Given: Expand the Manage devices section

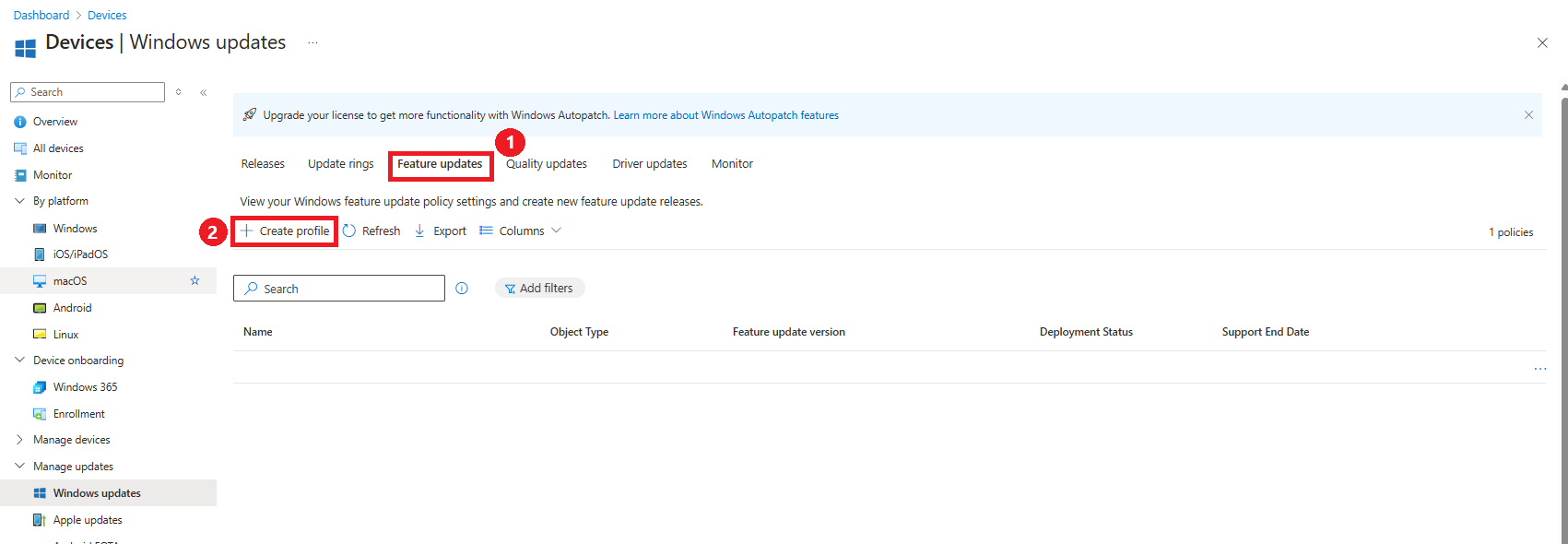Looking at the screenshot, I should tap(19, 440).
